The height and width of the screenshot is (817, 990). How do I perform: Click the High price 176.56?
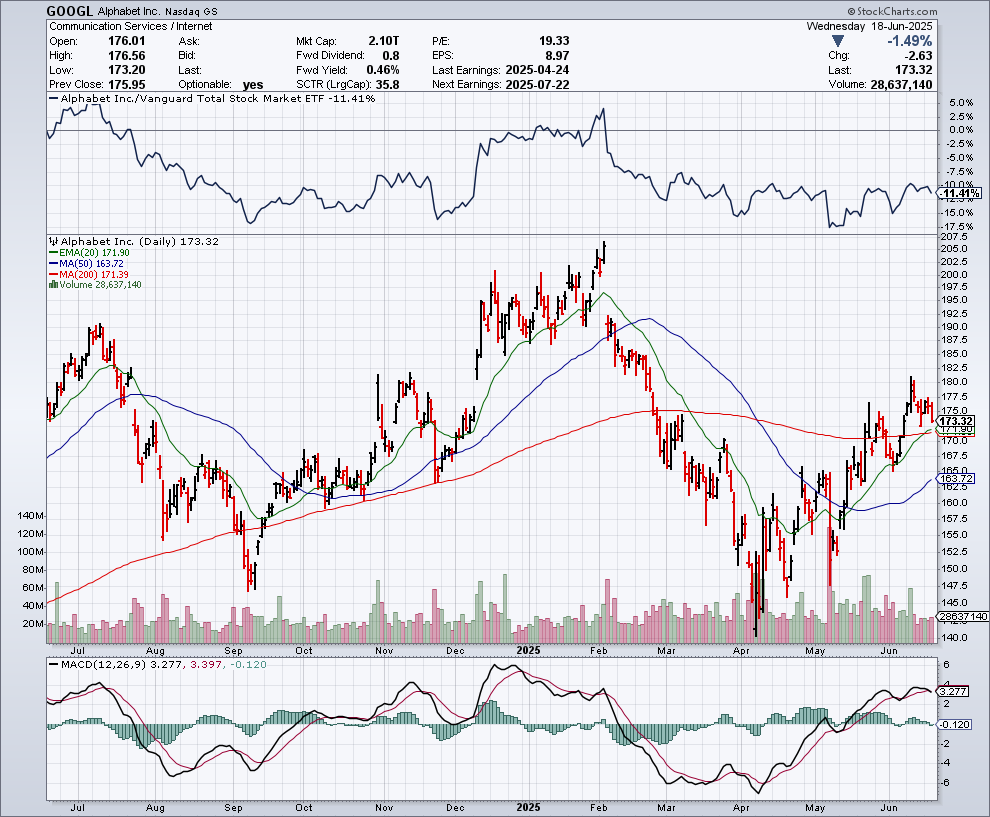click(127, 56)
